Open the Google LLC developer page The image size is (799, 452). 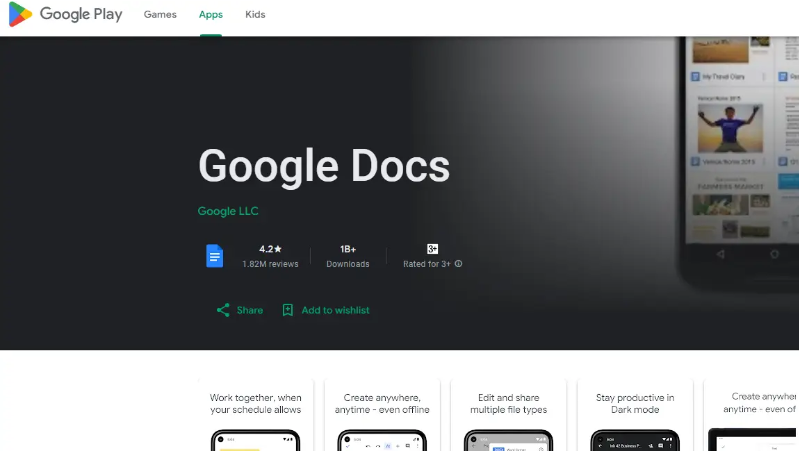228,211
